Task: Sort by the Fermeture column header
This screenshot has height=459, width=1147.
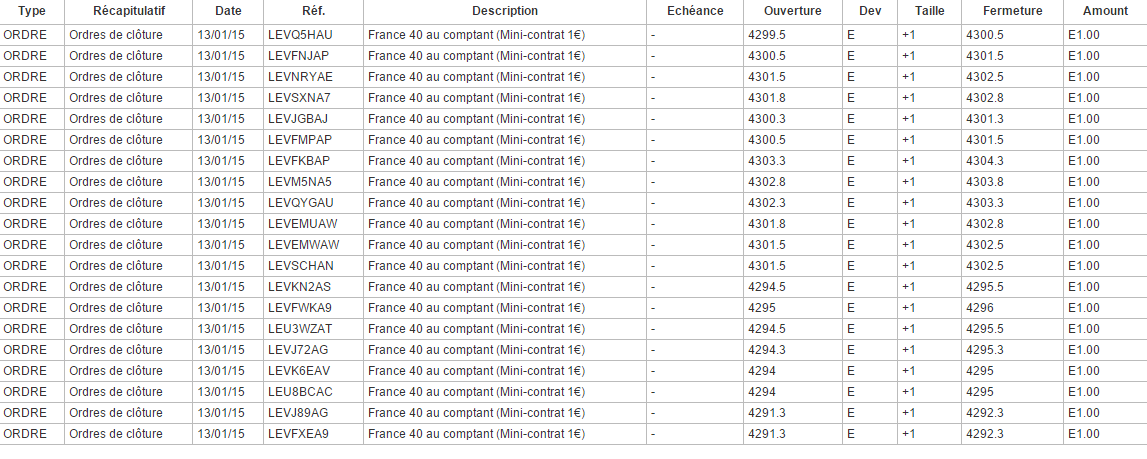Action: coord(1012,11)
